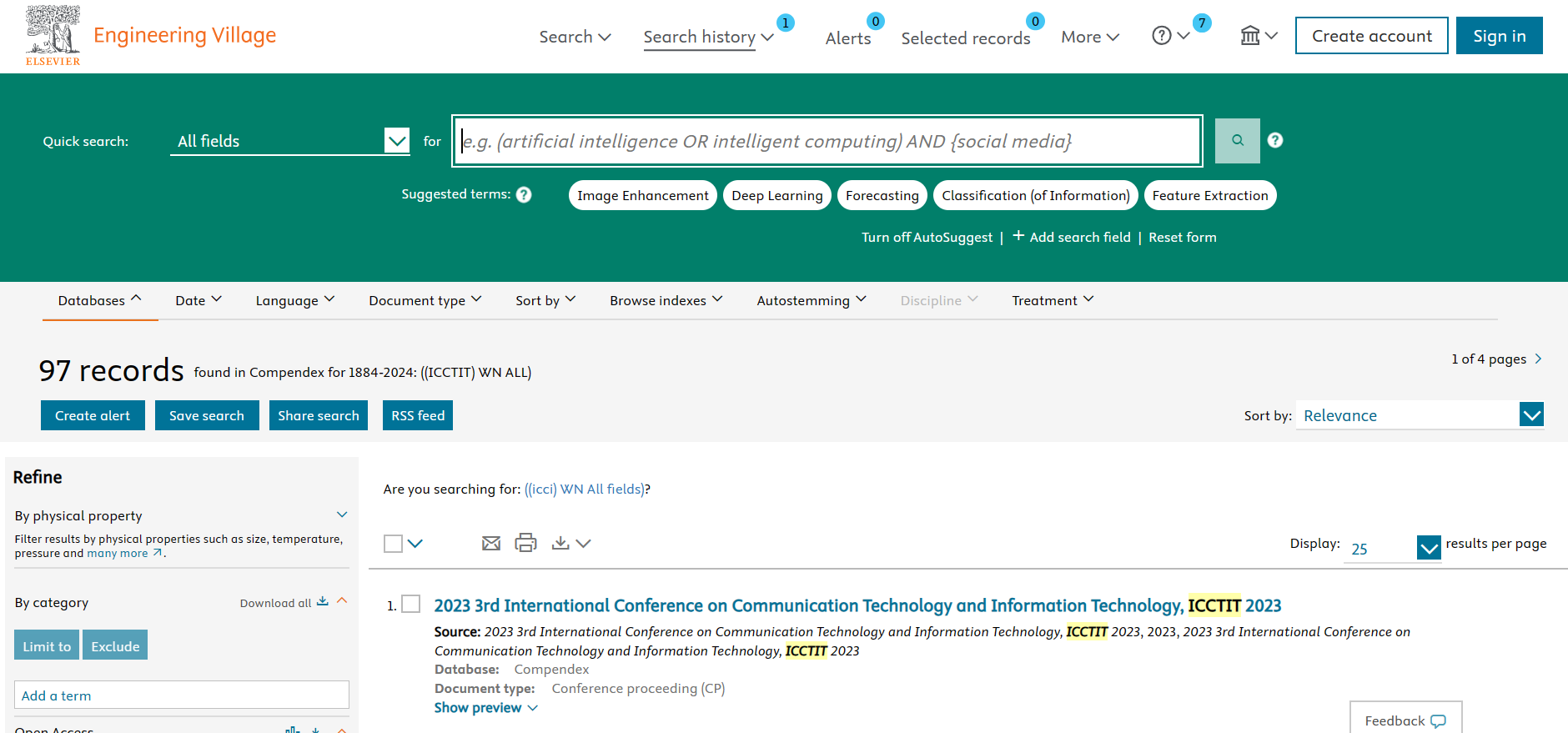Click Sign in button
1568x733 pixels.
pos(1500,36)
